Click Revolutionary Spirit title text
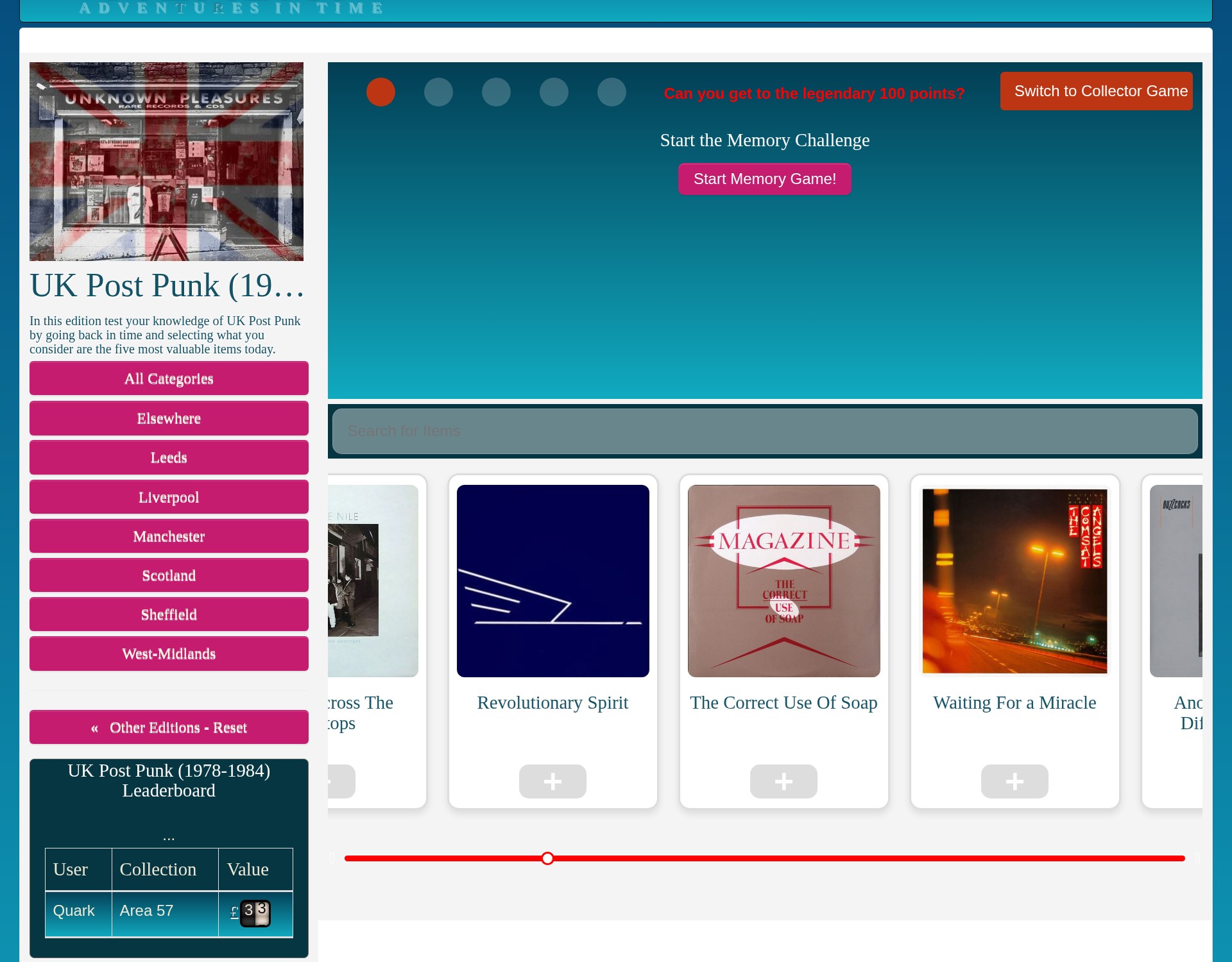 click(x=552, y=703)
